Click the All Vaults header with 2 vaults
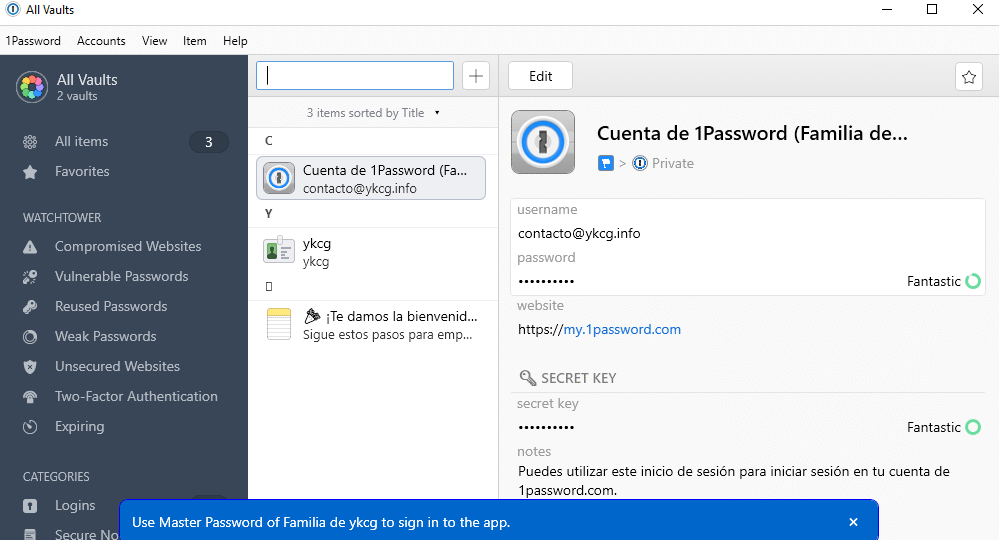The image size is (999, 540). point(87,87)
